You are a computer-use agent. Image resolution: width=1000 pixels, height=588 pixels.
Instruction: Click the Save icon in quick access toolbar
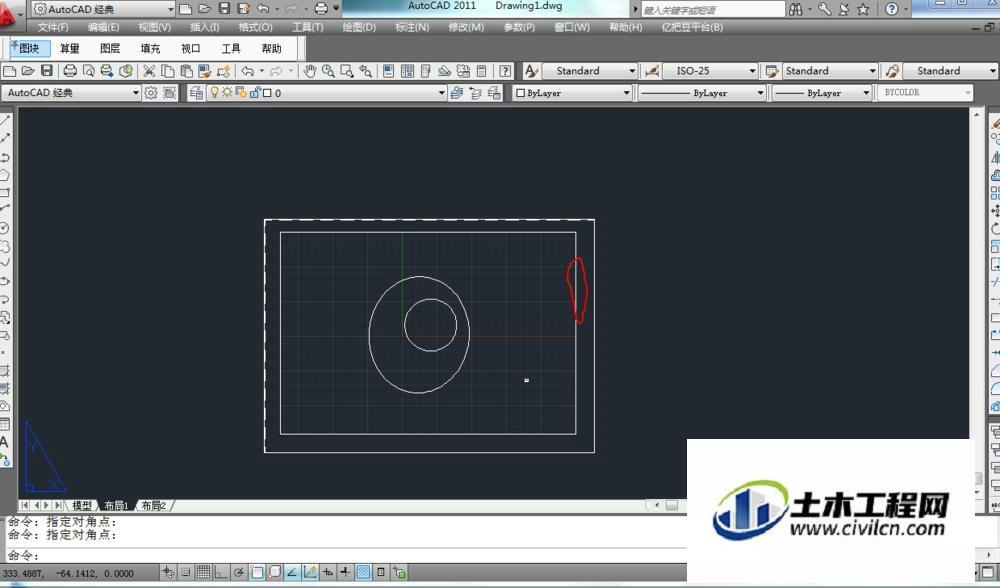coord(224,8)
